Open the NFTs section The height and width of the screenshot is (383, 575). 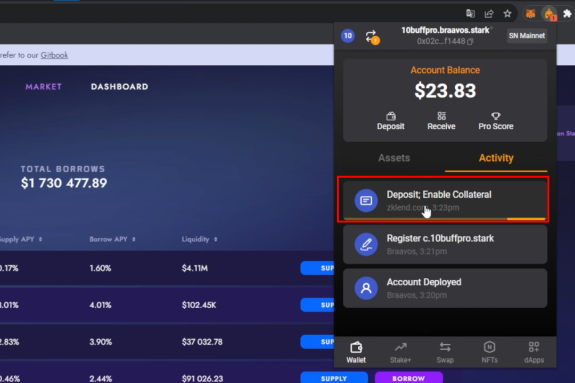coord(490,353)
